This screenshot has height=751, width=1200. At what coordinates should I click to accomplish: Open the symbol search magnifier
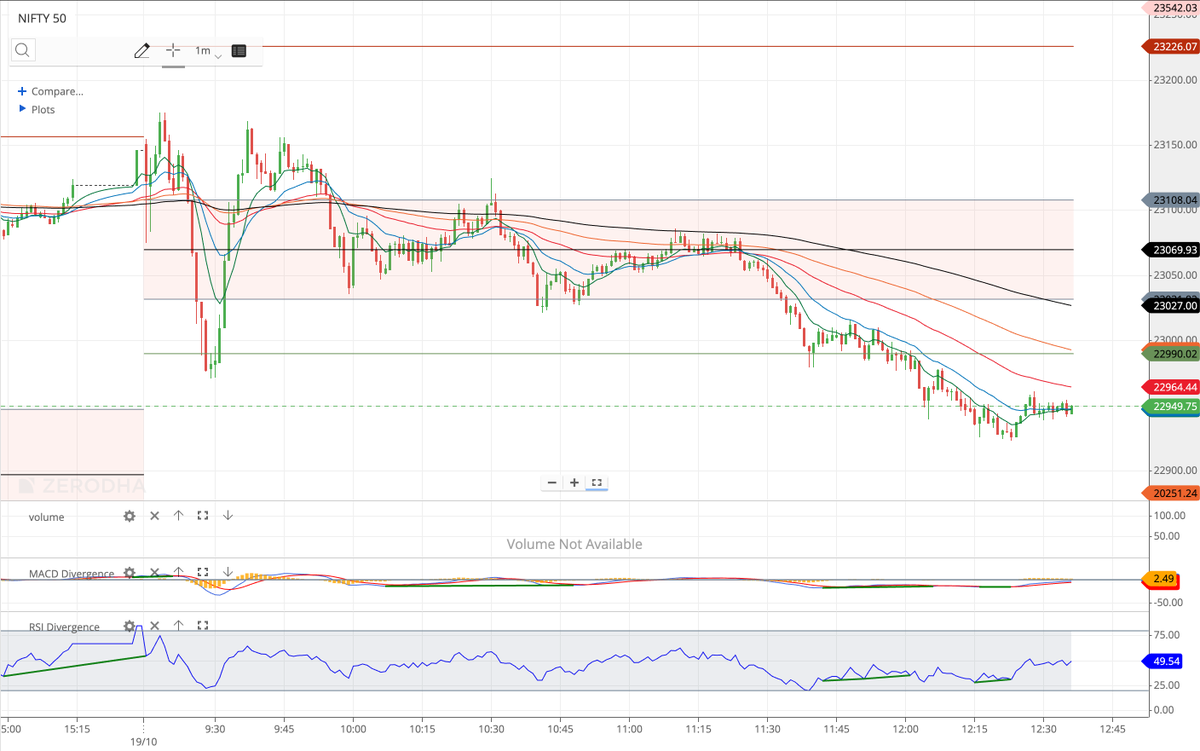[23, 51]
